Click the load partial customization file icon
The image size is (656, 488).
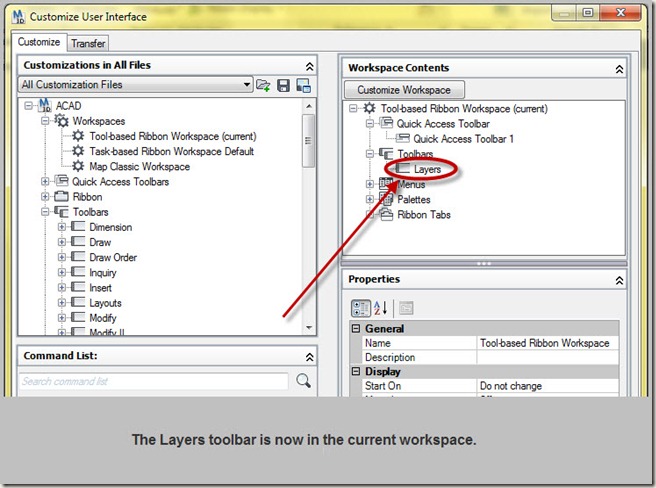point(263,85)
